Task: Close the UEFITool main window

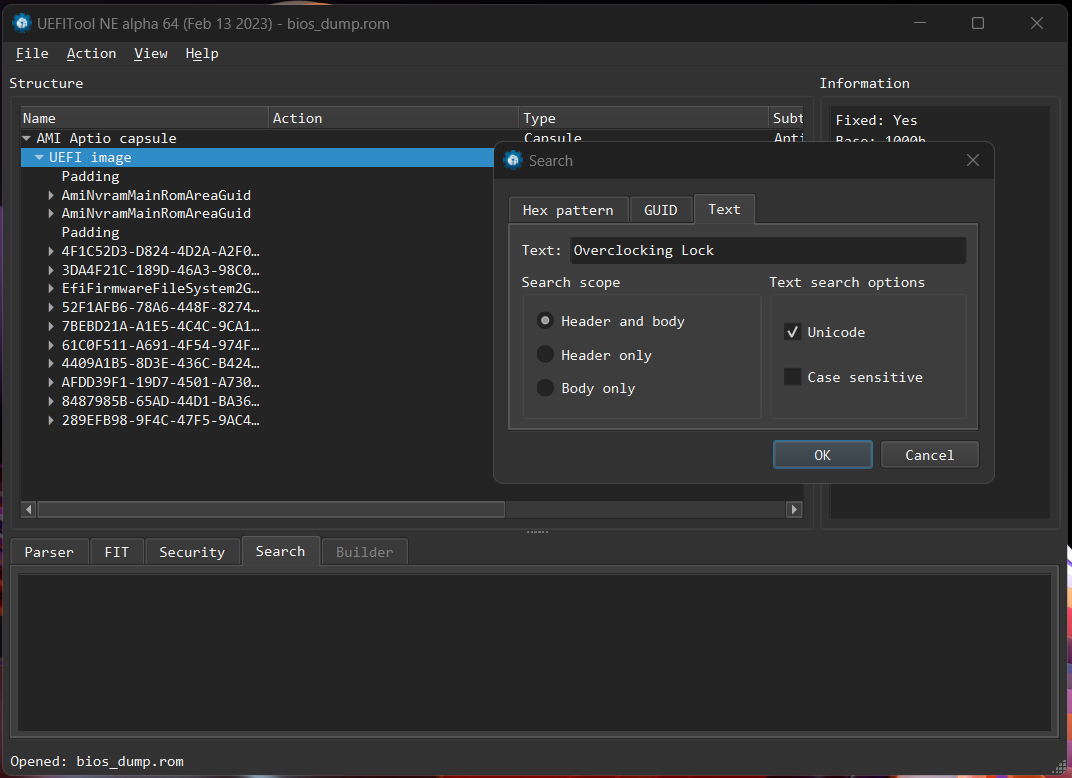Action: pyautogui.click(x=1037, y=23)
